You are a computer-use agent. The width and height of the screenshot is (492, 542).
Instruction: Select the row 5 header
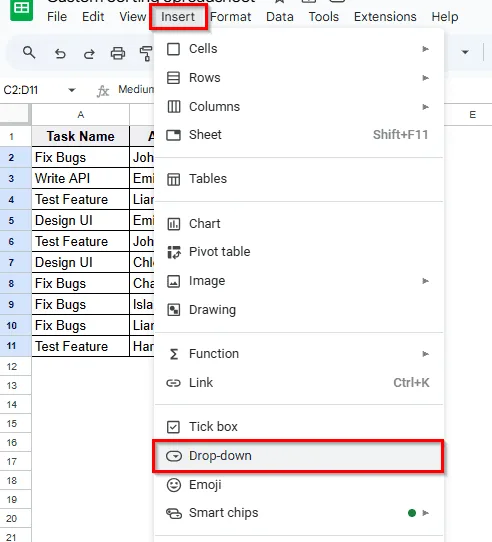(15, 220)
